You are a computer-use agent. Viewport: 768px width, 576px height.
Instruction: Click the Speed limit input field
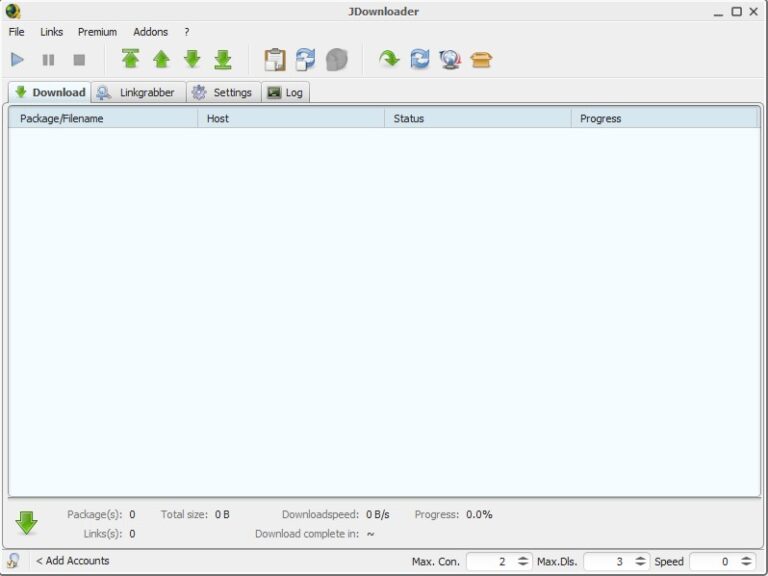pos(715,561)
